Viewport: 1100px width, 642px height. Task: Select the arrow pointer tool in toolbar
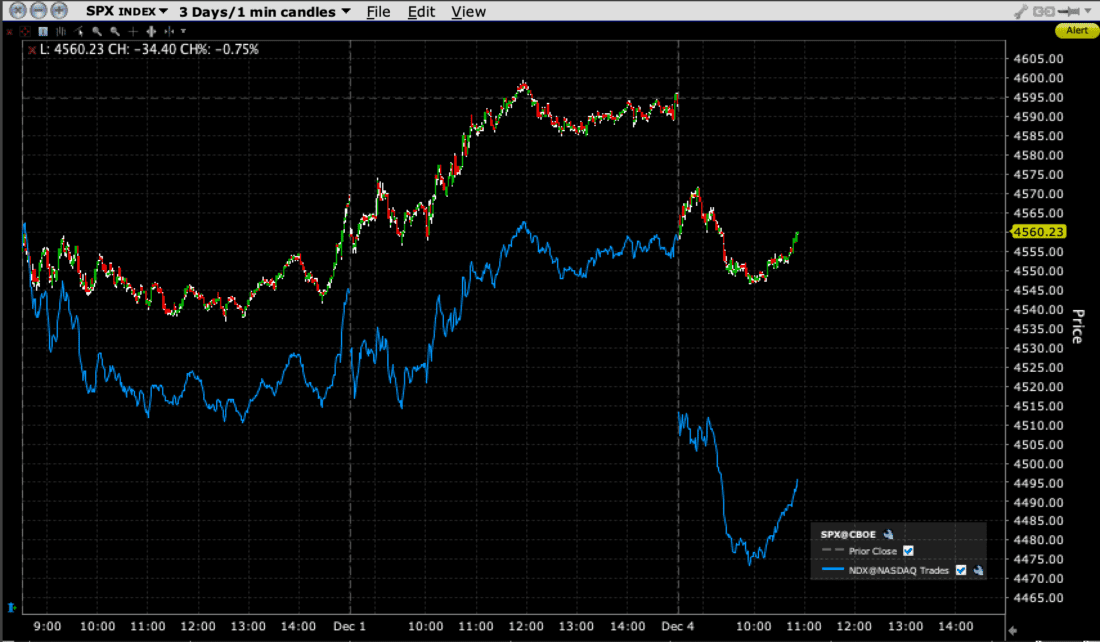79,32
